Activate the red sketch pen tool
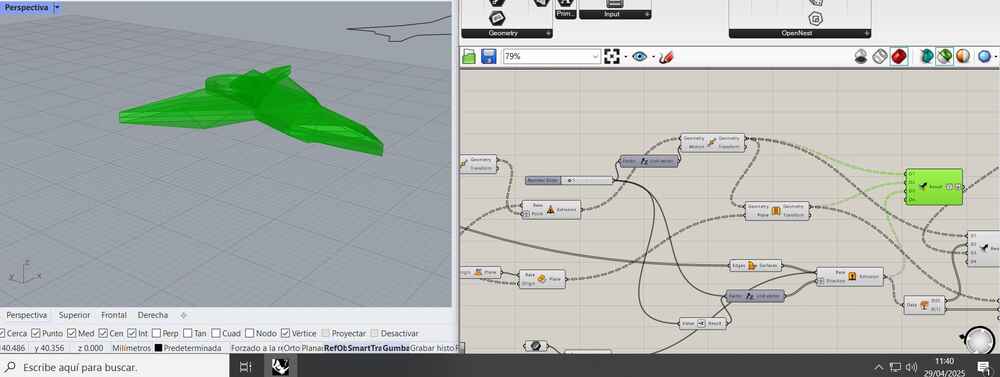This screenshot has height=377, width=1000. (x=666, y=57)
